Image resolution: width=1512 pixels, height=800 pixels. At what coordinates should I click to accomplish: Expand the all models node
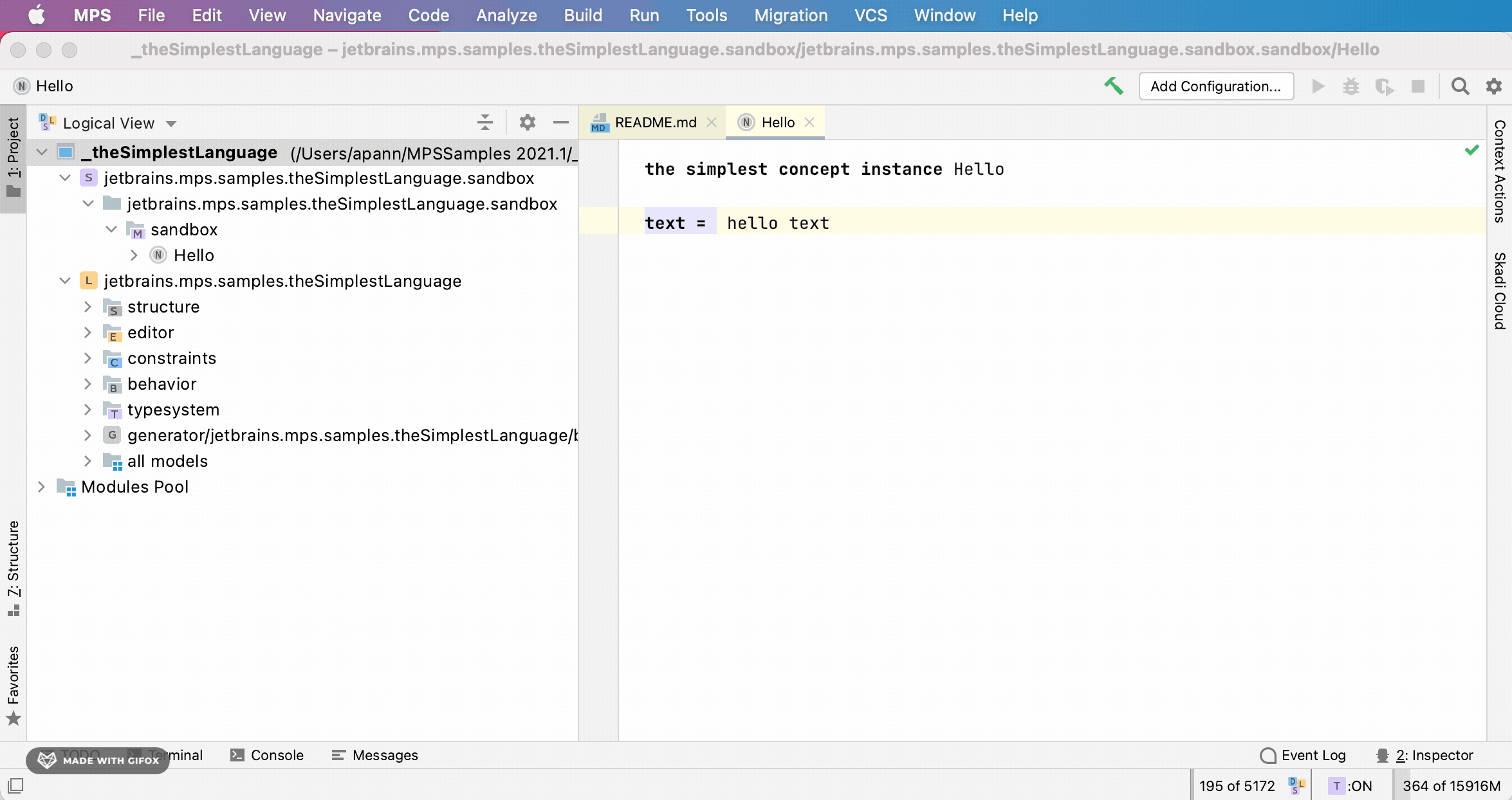[88, 461]
